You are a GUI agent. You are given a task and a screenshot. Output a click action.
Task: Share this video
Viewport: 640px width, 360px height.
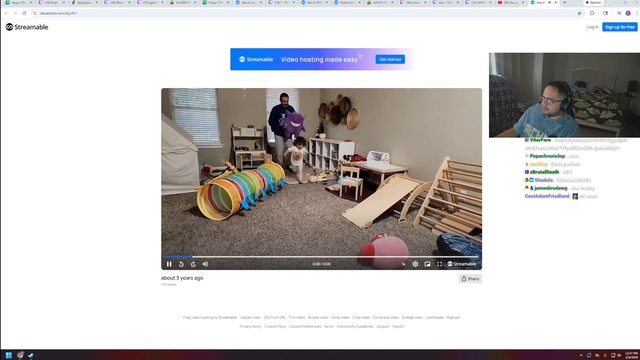(470, 279)
